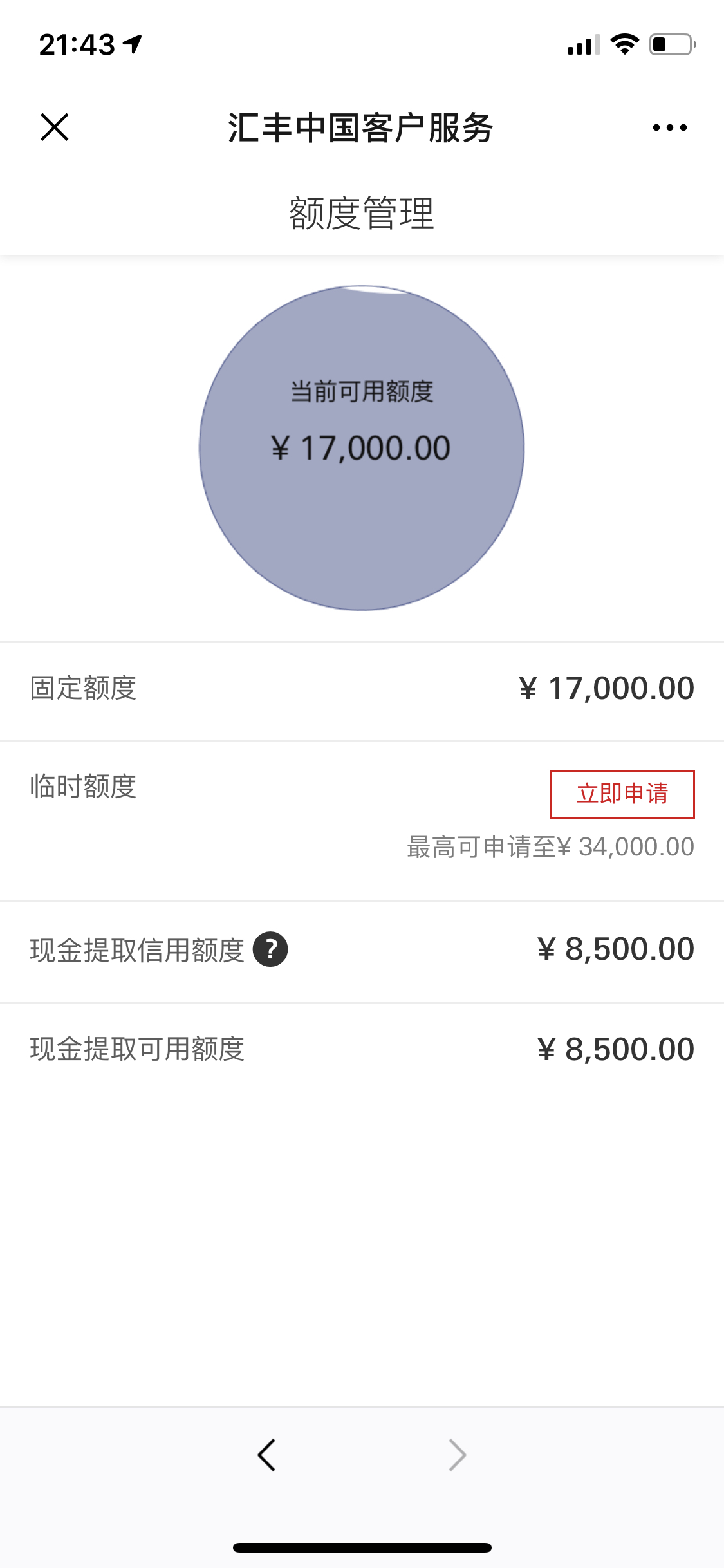Tap the ¥17,000.00 fixed limit amount
This screenshot has height=1568, width=724.
click(x=607, y=688)
